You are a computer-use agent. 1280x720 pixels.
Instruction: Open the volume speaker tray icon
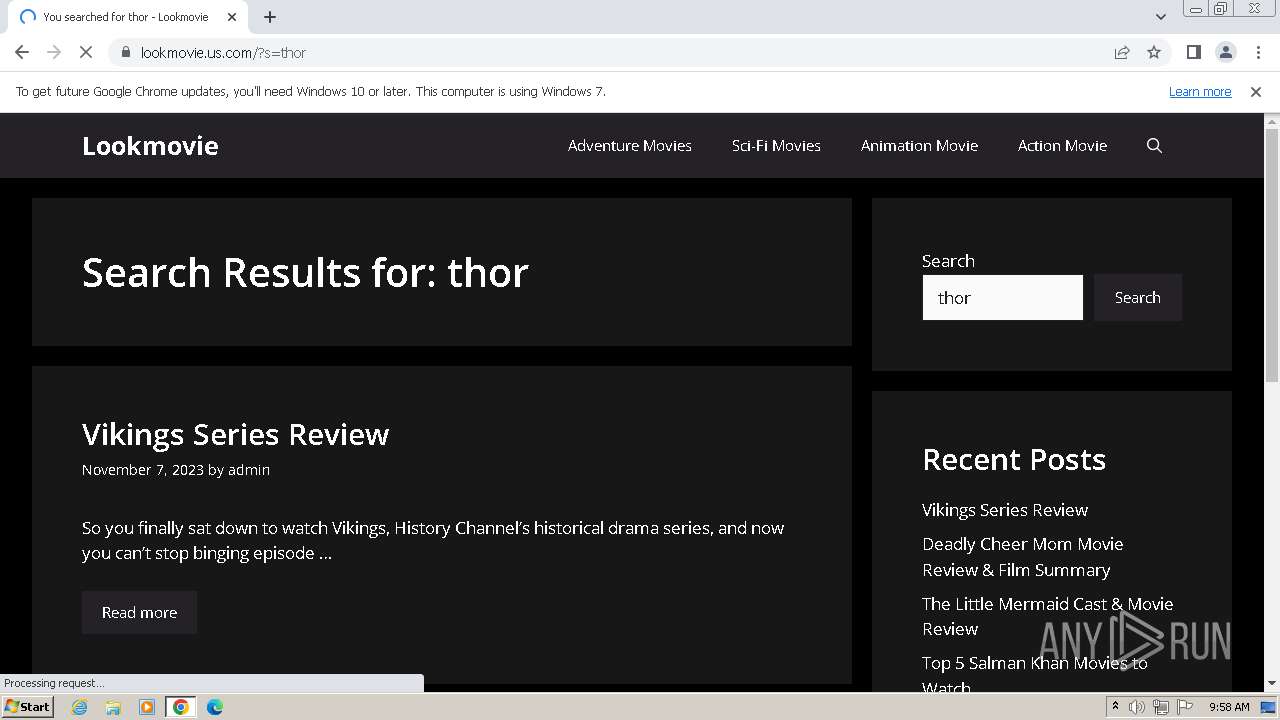click(1137, 707)
